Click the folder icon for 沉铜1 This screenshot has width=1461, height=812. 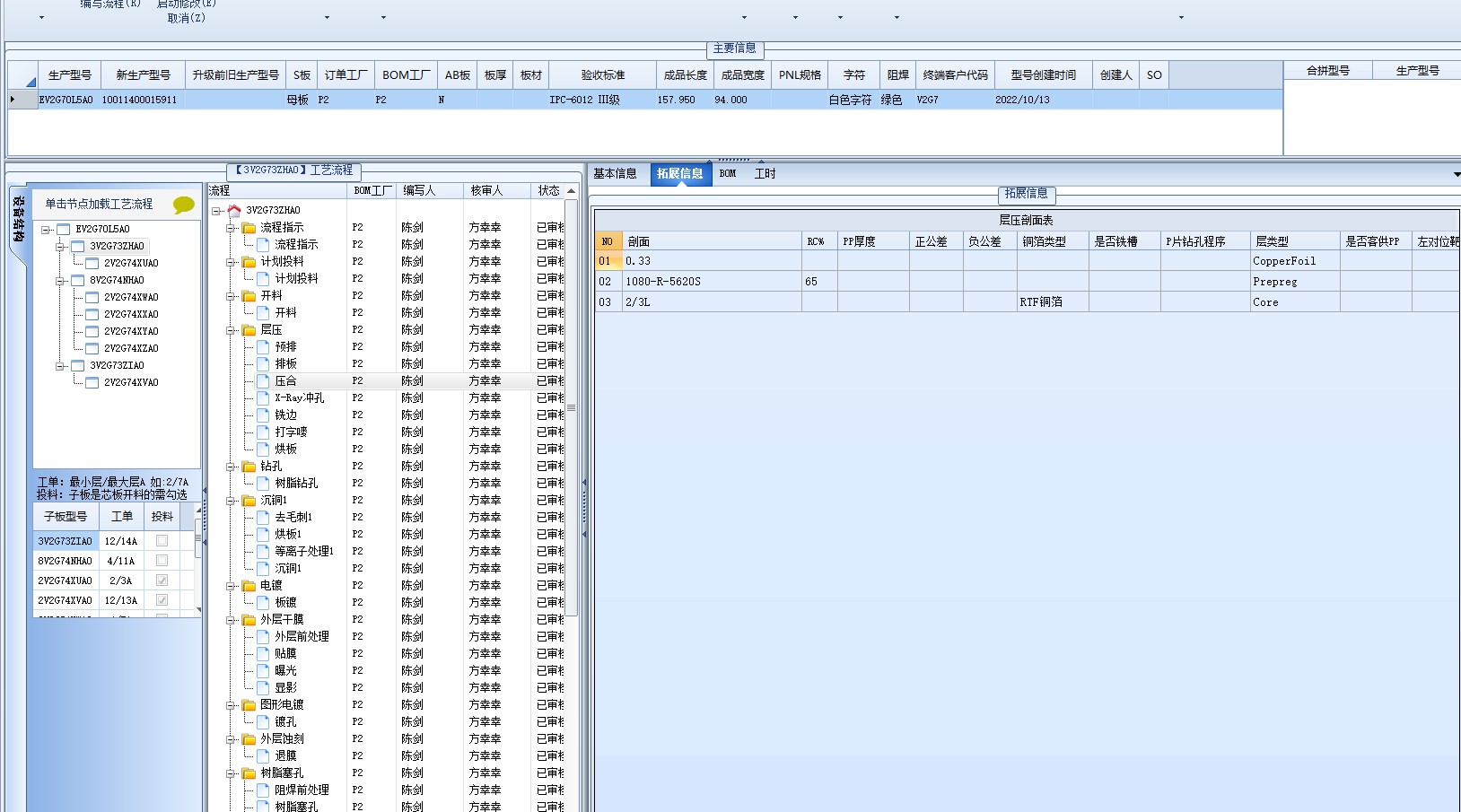(x=249, y=501)
